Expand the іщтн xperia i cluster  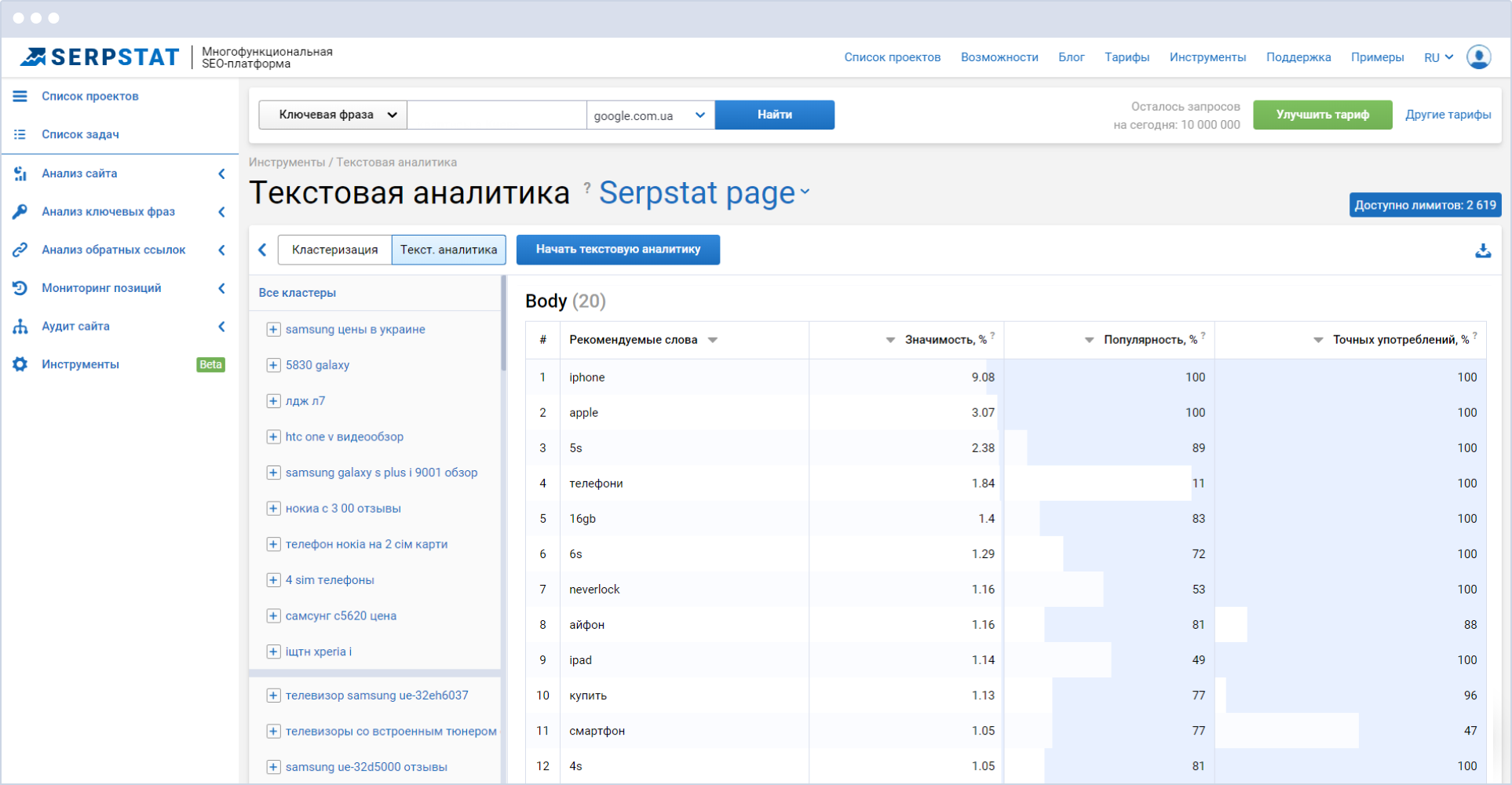pos(273,652)
